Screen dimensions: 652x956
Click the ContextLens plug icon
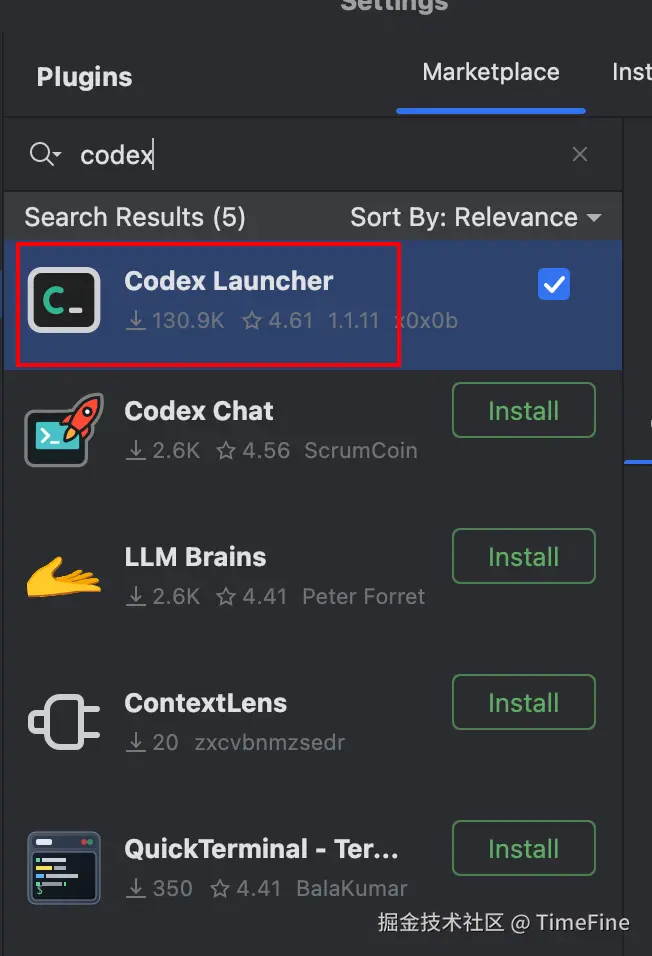[x=64, y=722]
